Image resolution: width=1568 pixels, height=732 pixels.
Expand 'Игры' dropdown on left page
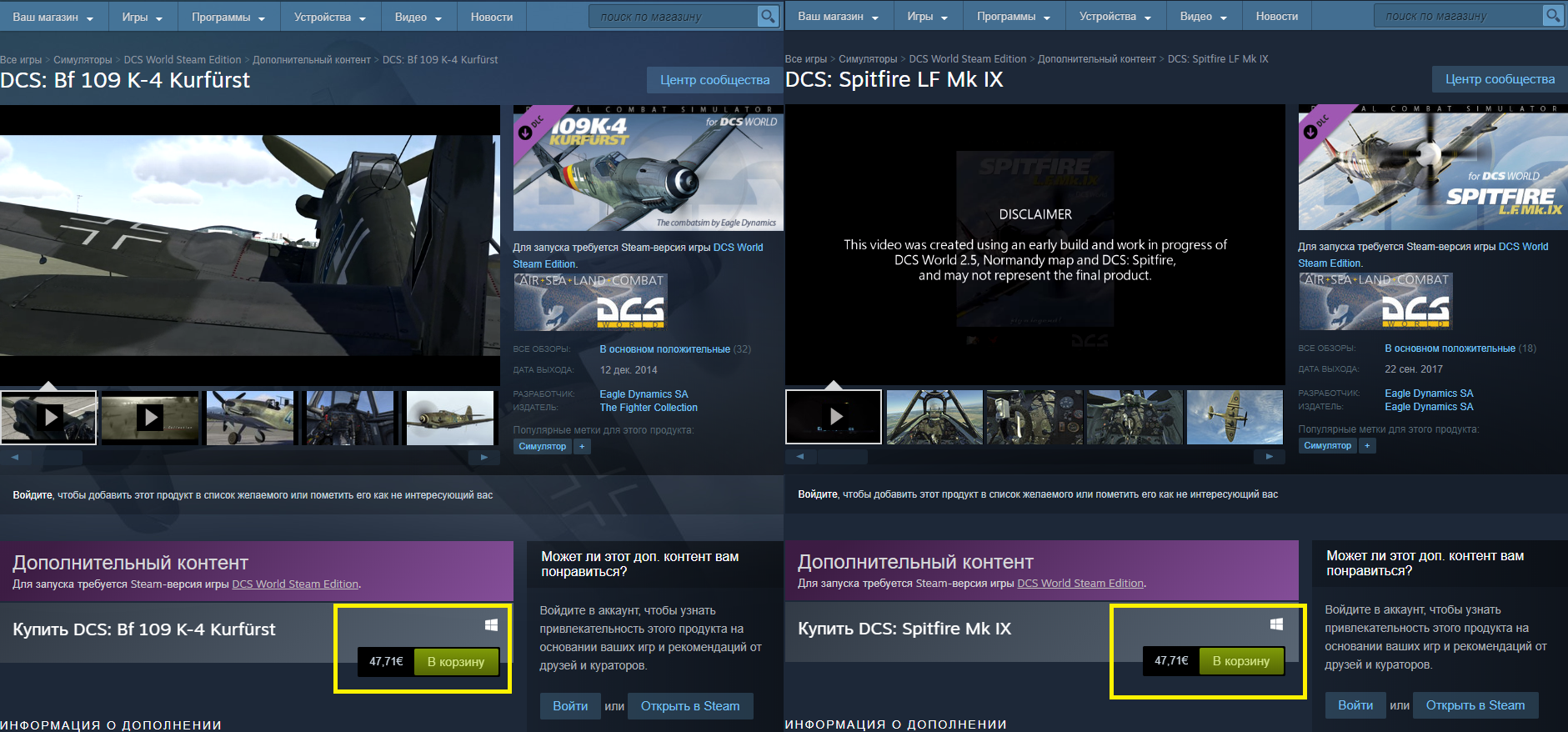[142, 17]
